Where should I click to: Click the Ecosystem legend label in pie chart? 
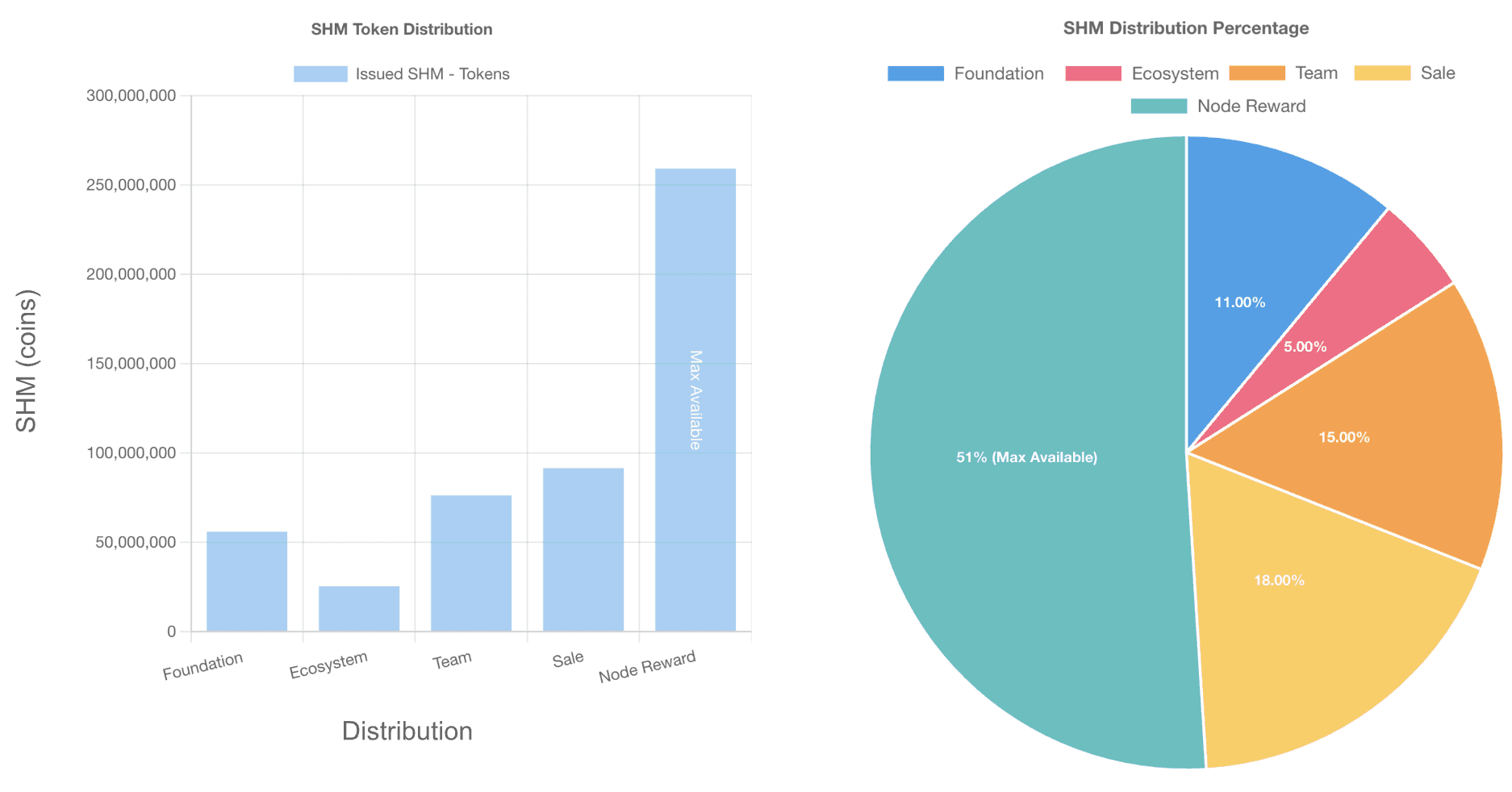(1175, 73)
